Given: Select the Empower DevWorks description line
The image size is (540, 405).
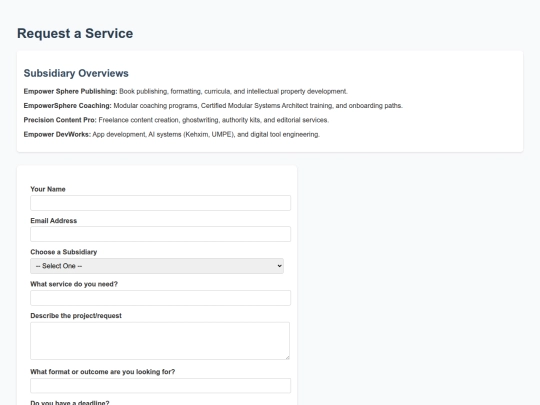Looking at the screenshot, I should [172, 134].
